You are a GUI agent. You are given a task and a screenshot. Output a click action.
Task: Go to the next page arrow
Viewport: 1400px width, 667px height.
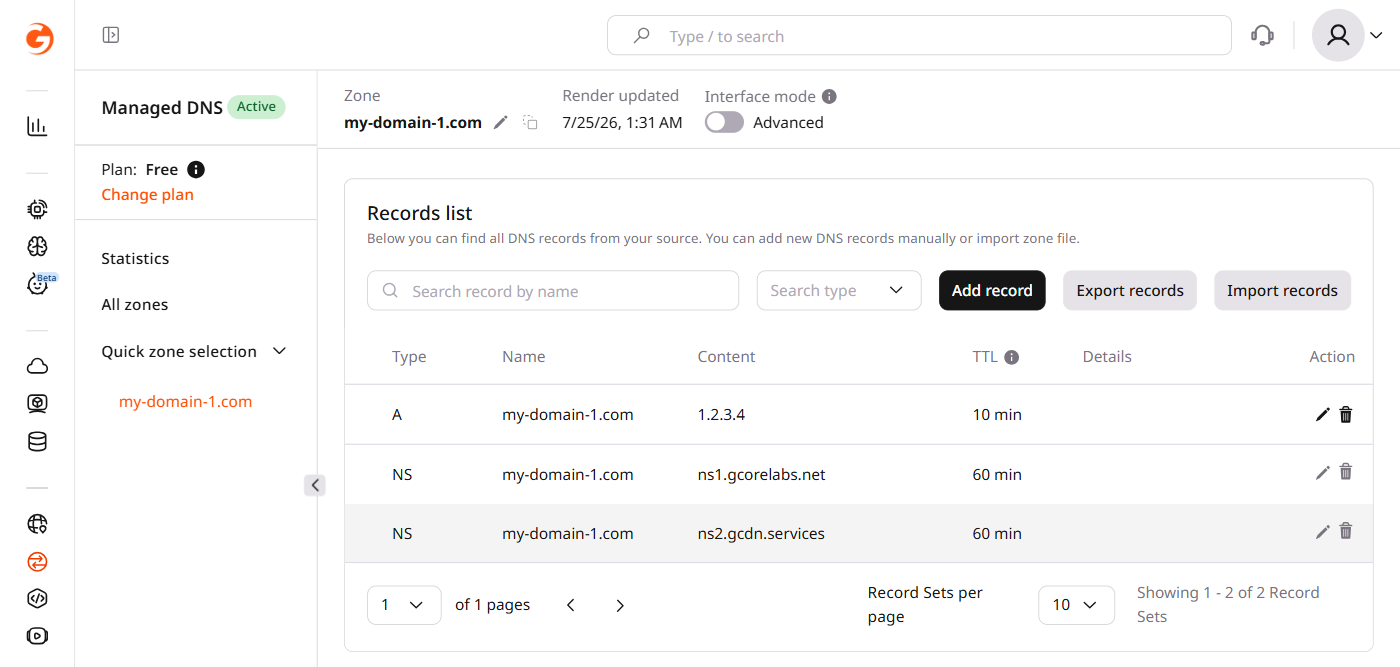(620, 605)
